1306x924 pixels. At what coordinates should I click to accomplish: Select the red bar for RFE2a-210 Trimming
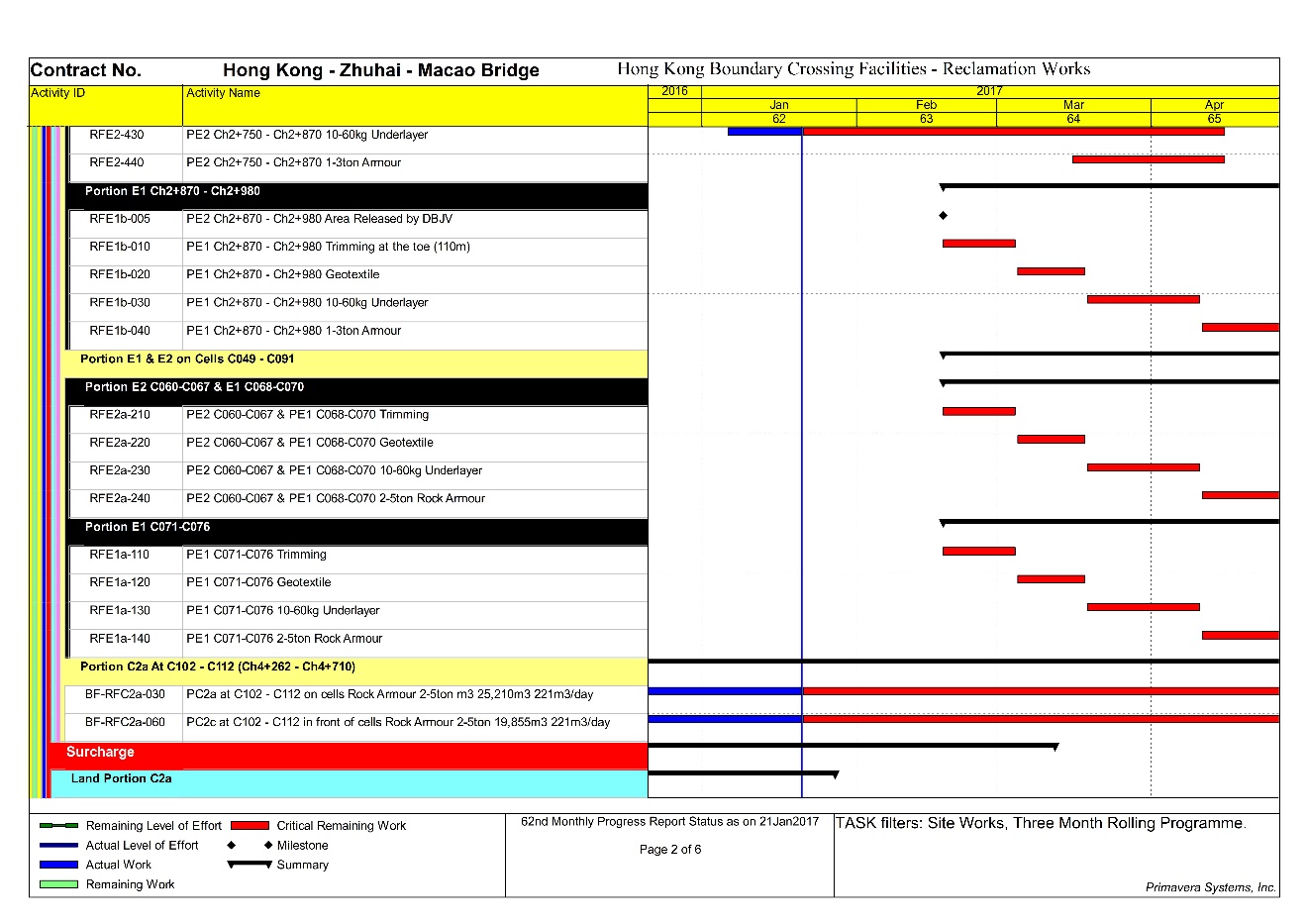click(x=979, y=411)
